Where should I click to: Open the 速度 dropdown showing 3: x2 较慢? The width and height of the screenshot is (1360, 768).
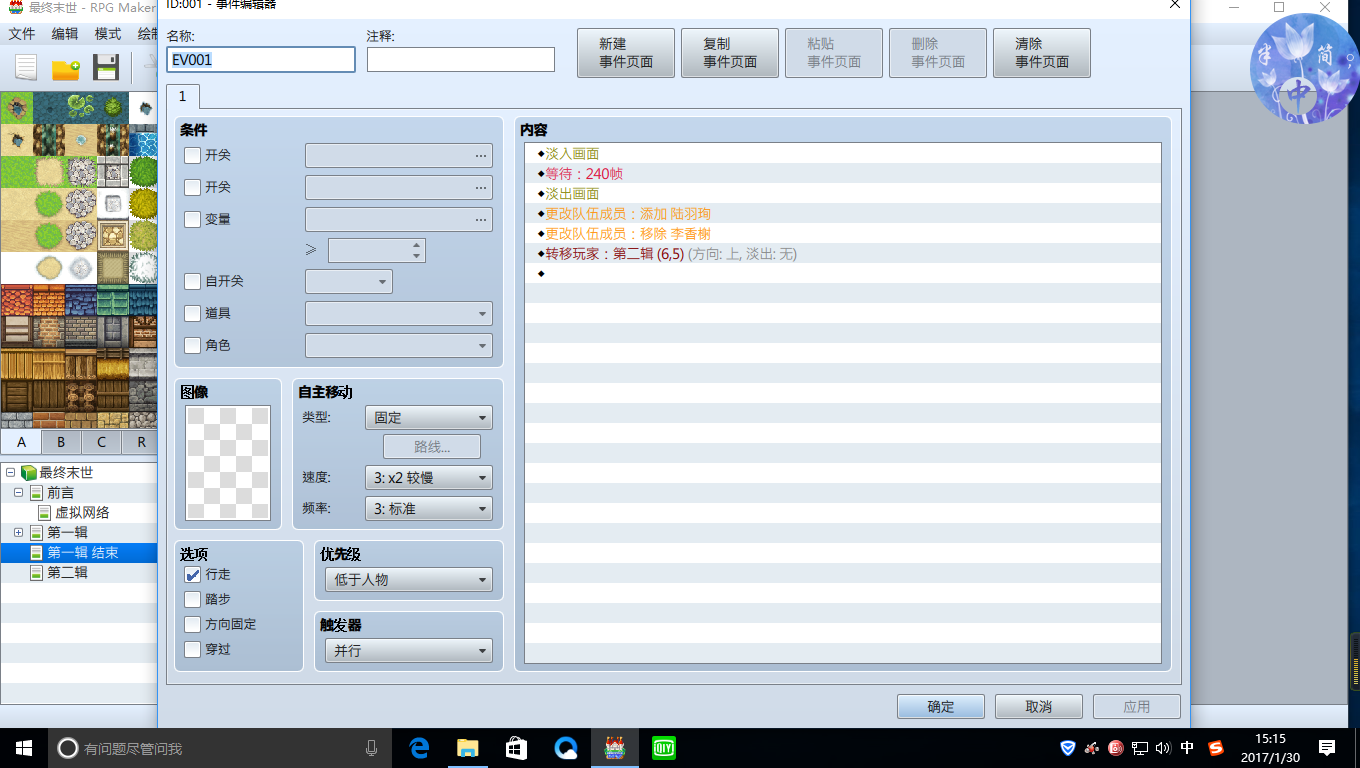pos(429,478)
